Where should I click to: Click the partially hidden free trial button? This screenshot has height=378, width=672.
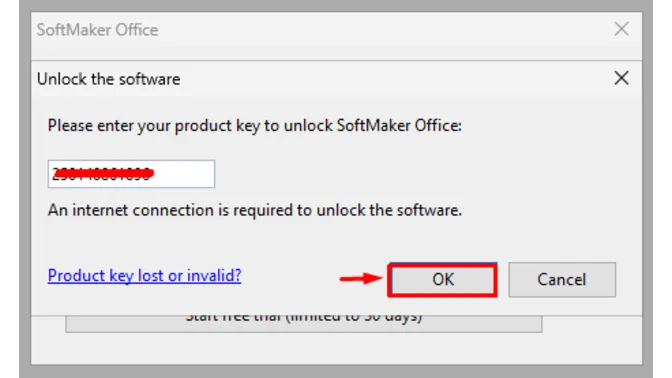303,324
